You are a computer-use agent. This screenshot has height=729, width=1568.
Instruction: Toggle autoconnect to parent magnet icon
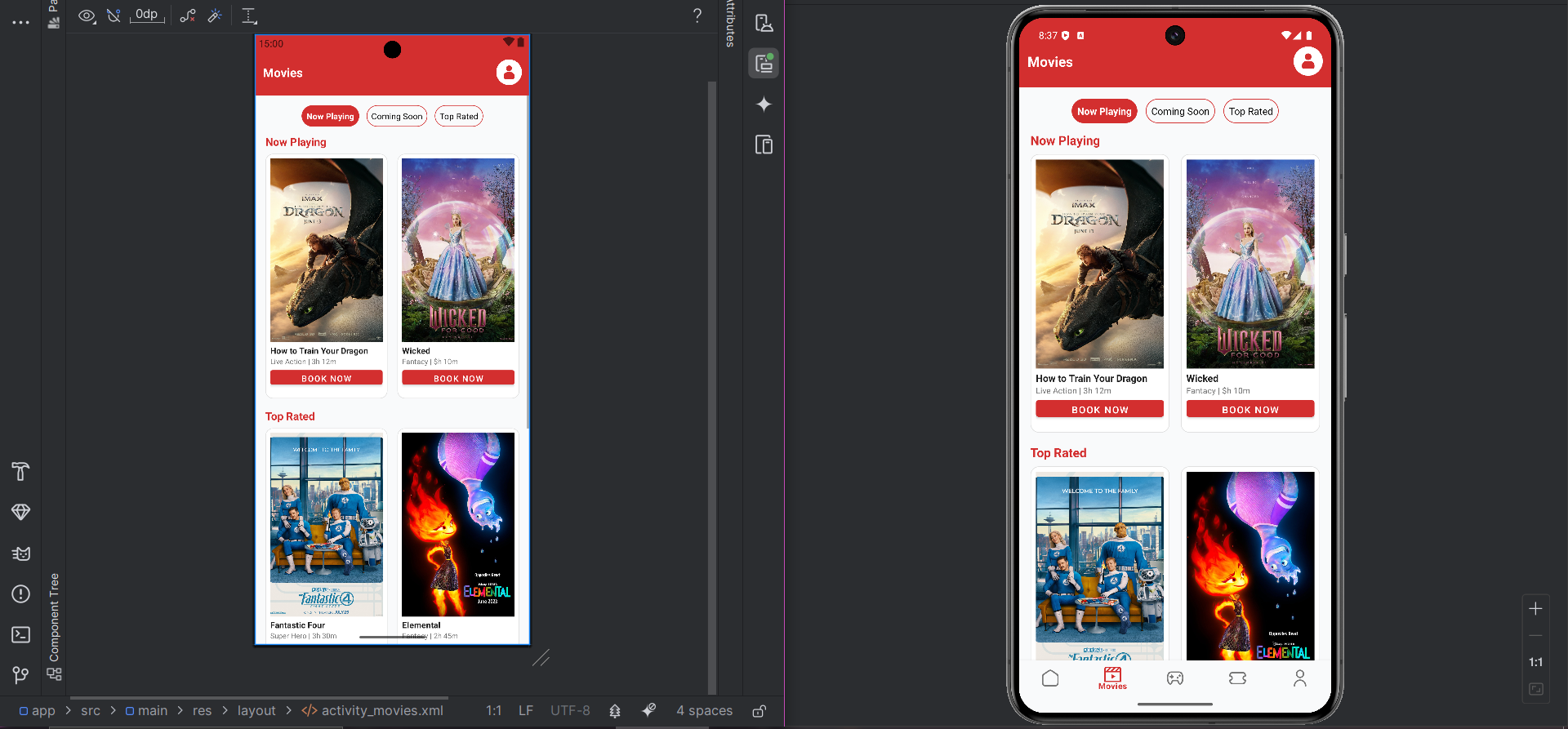(x=114, y=16)
